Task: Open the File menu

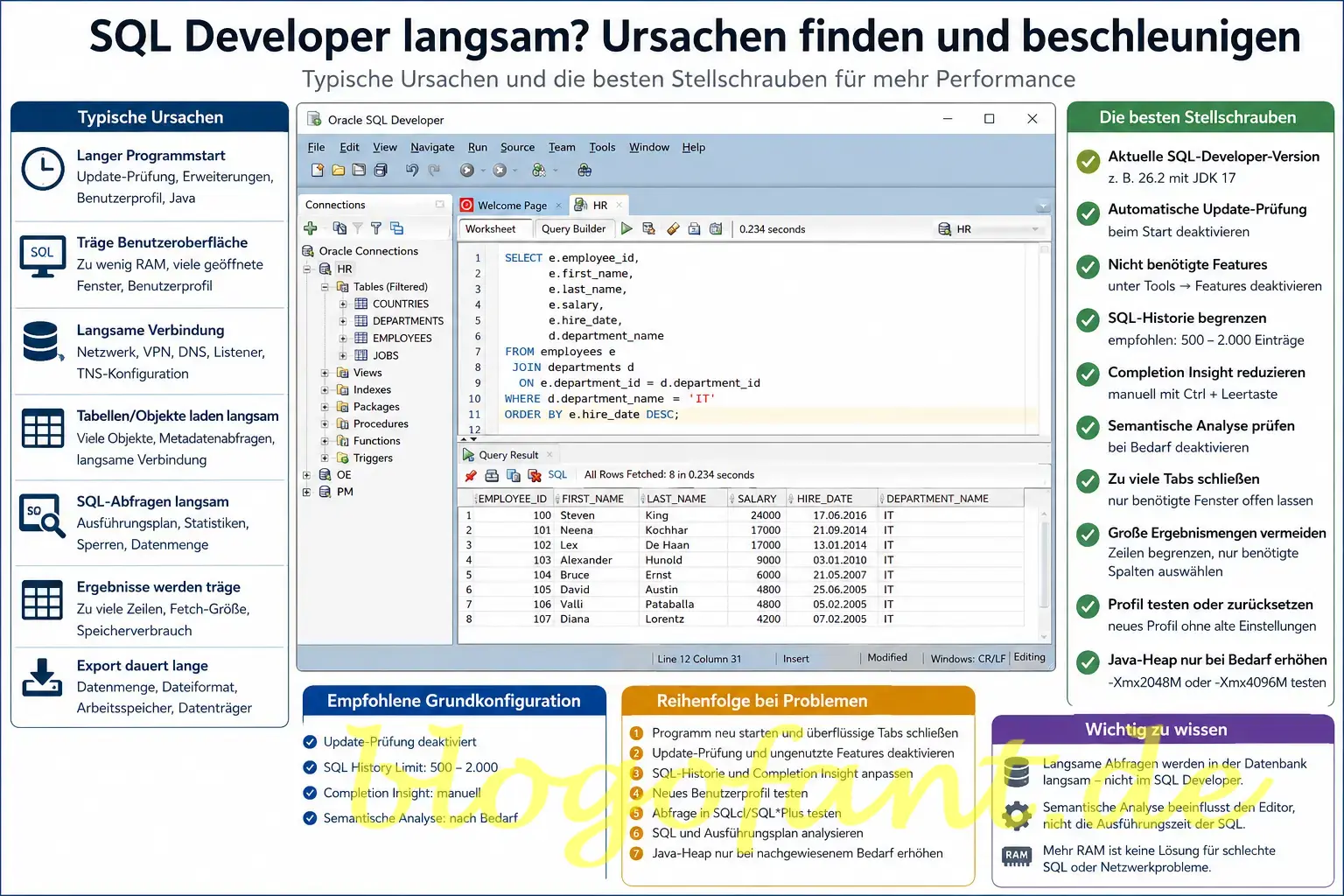Action: coord(316,147)
